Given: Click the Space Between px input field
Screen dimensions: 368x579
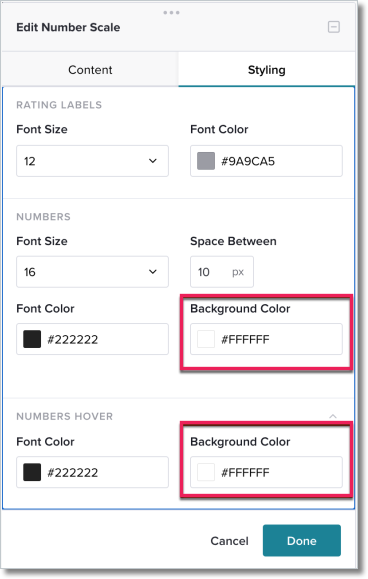Looking at the screenshot, I should 222,272.
